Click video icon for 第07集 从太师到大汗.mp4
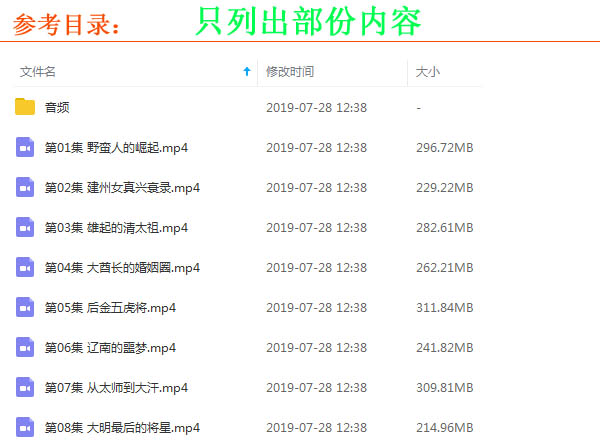This screenshot has width=600, height=446. point(25,387)
